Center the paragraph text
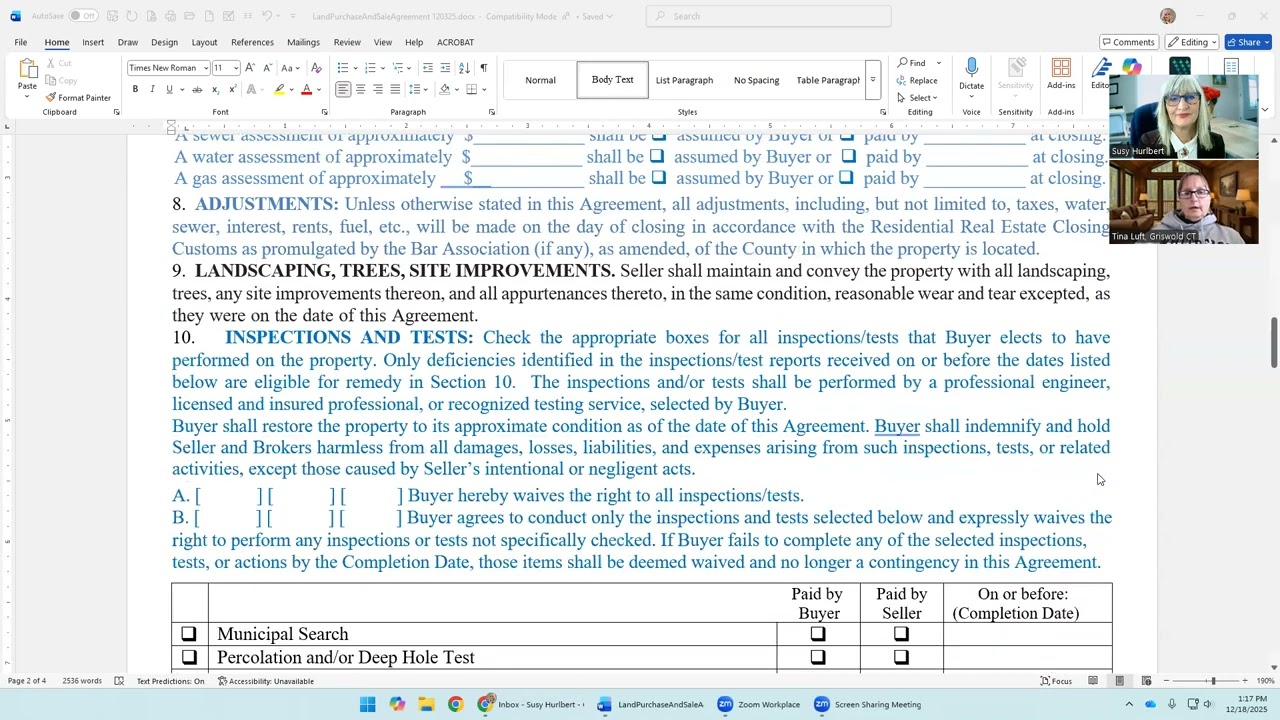The height and width of the screenshot is (720, 1280). click(x=360, y=90)
